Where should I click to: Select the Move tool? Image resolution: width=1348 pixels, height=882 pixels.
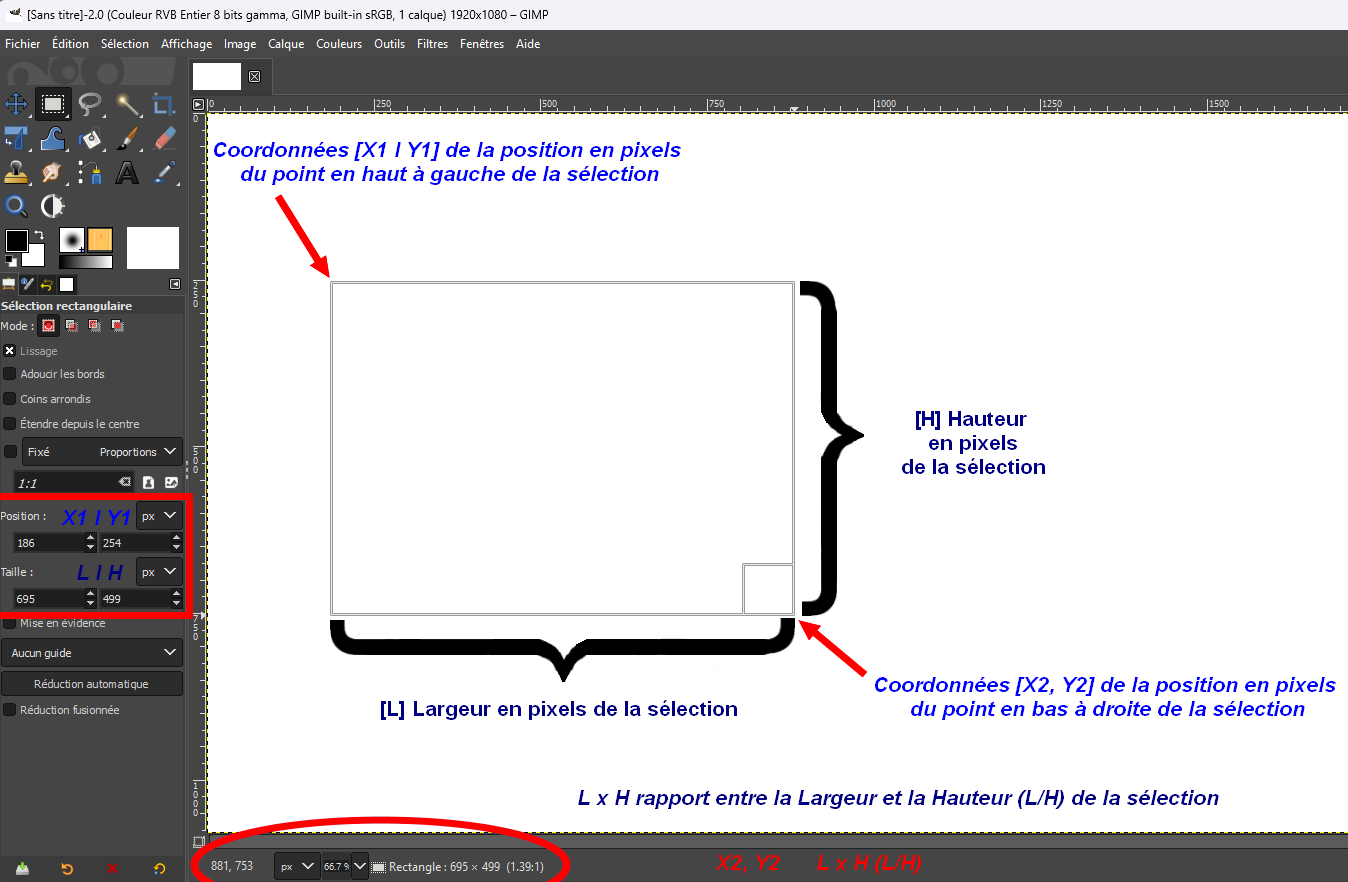pyautogui.click(x=17, y=103)
